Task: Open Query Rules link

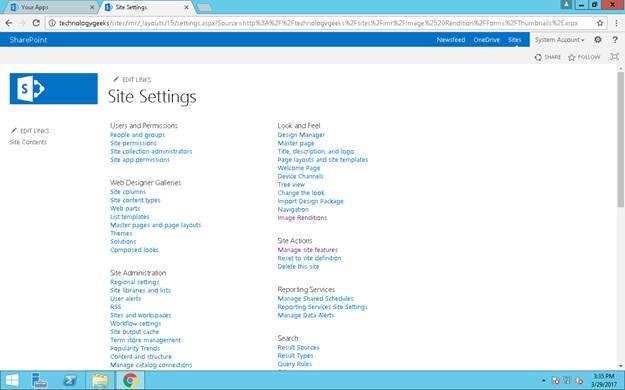Action: point(295,364)
